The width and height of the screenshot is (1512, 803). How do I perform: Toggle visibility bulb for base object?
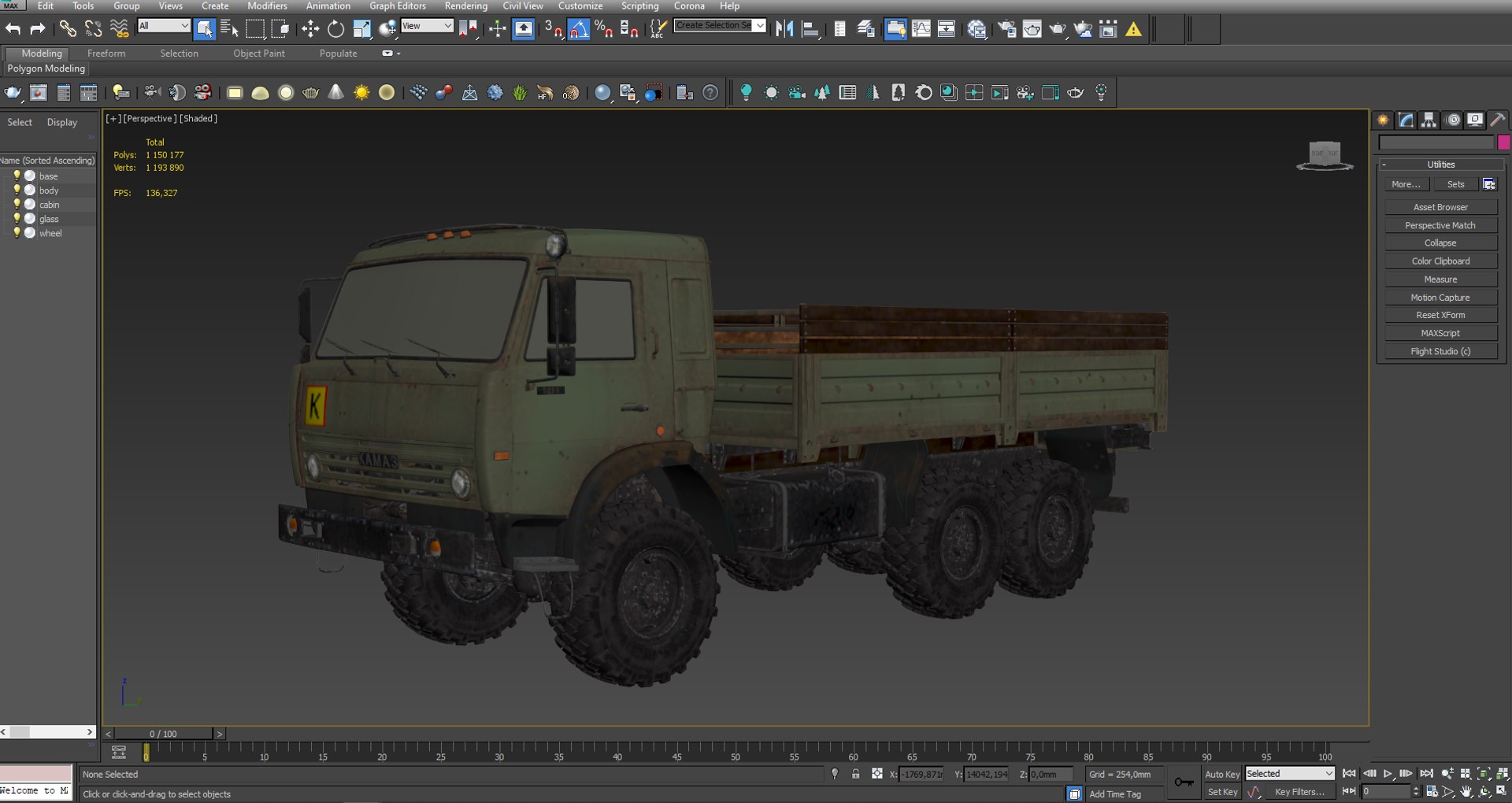click(x=17, y=176)
